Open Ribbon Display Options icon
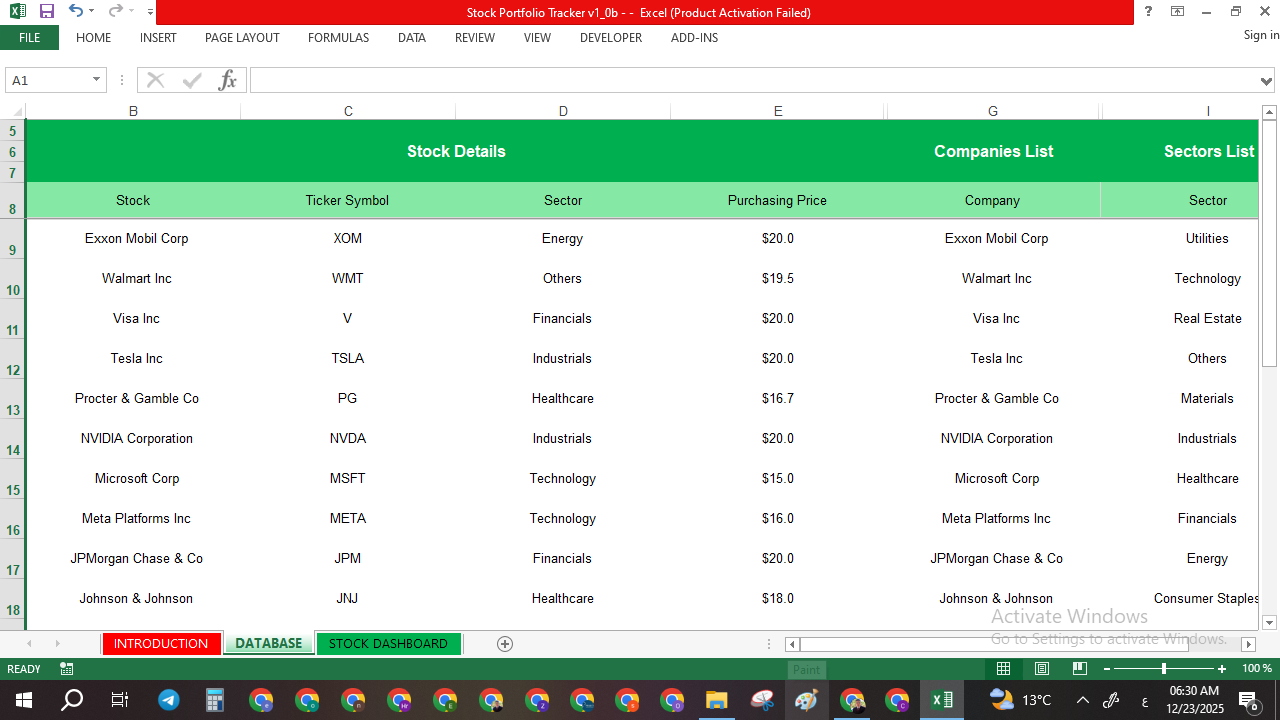Screen dimensions: 1280x720 click(1178, 11)
